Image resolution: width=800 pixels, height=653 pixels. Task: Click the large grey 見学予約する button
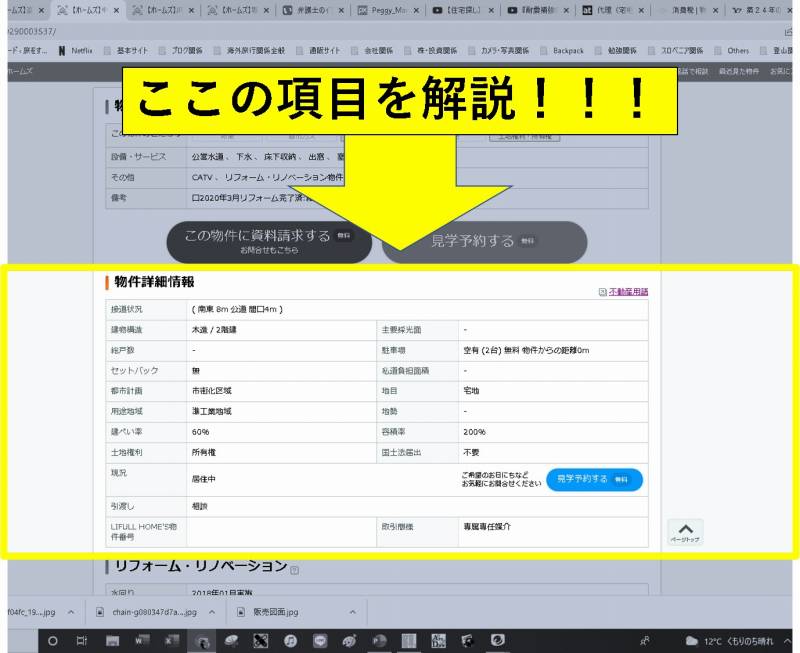[x=484, y=241]
